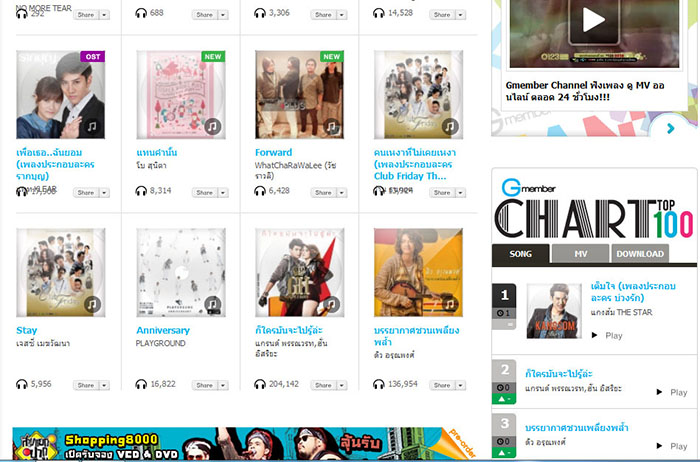700x462 pixels.
Task: Play the number 2 chart song
Action: pos(672,392)
